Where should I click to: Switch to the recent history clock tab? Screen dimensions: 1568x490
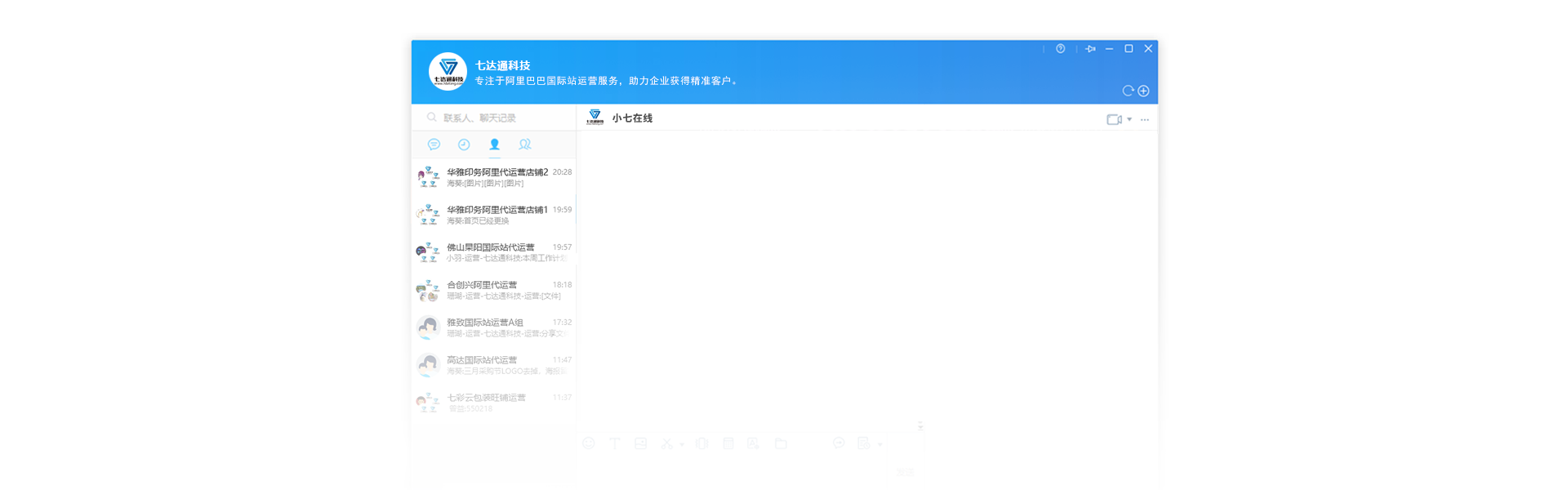pos(464,145)
